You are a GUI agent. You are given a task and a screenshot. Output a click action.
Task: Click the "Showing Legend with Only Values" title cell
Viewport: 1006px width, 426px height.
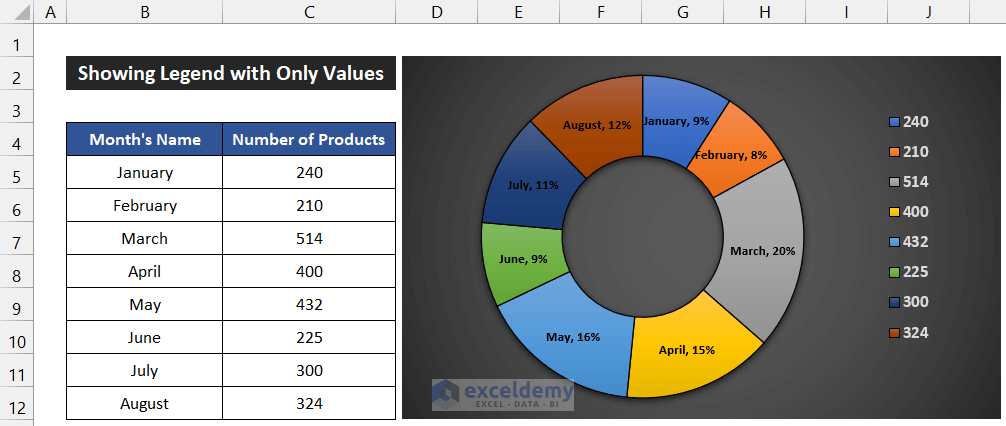pyautogui.click(x=231, y=74)
